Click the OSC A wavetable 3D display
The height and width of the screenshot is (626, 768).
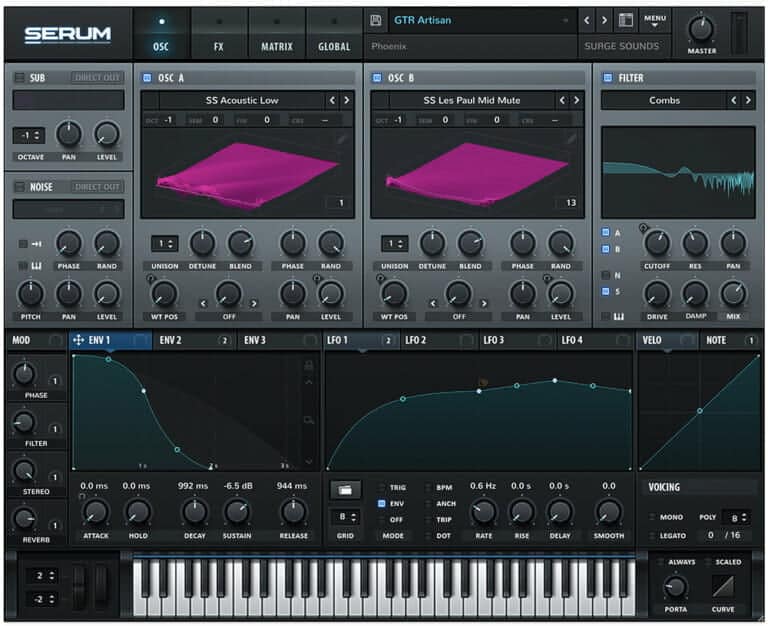pos(247,172)
